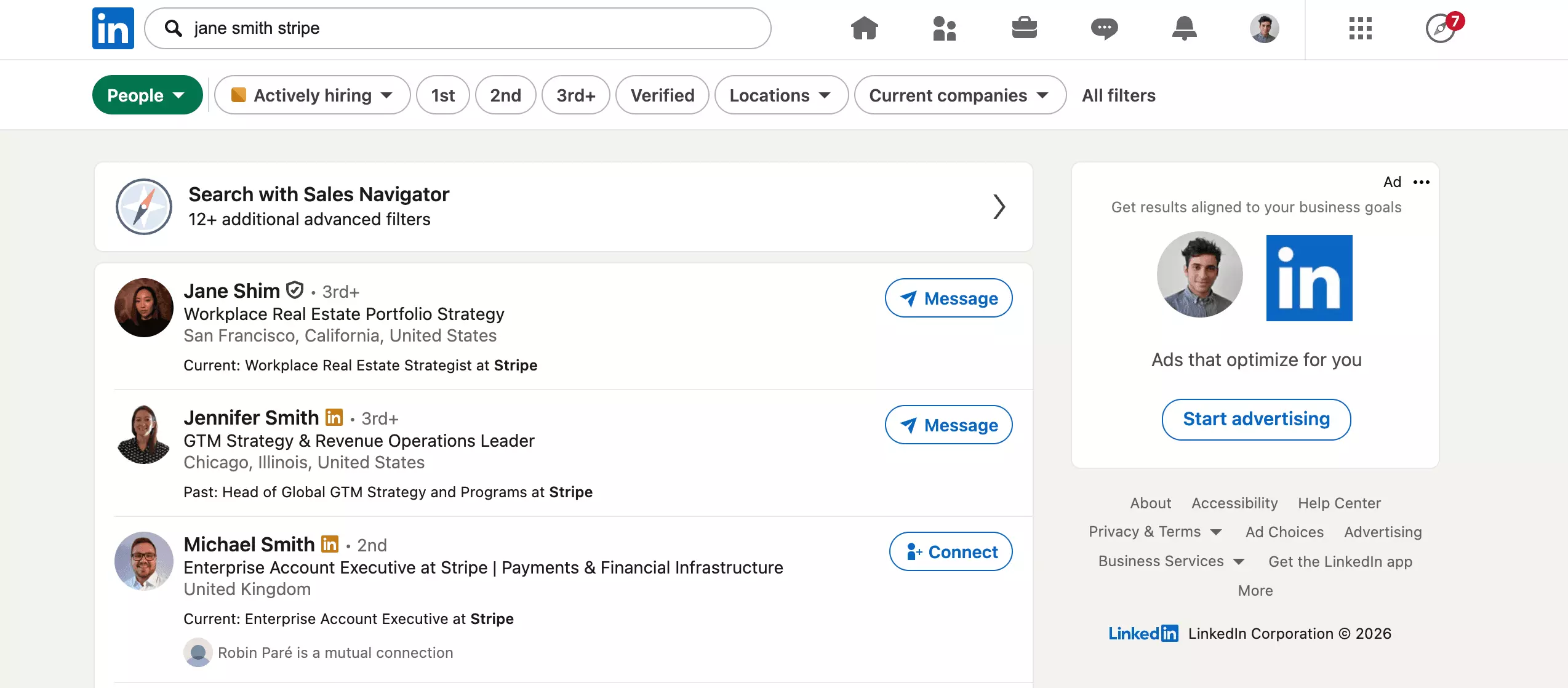1568x688 pixels.
Task: Open the Jobs briefcase icon
Action: [1024, 28]
